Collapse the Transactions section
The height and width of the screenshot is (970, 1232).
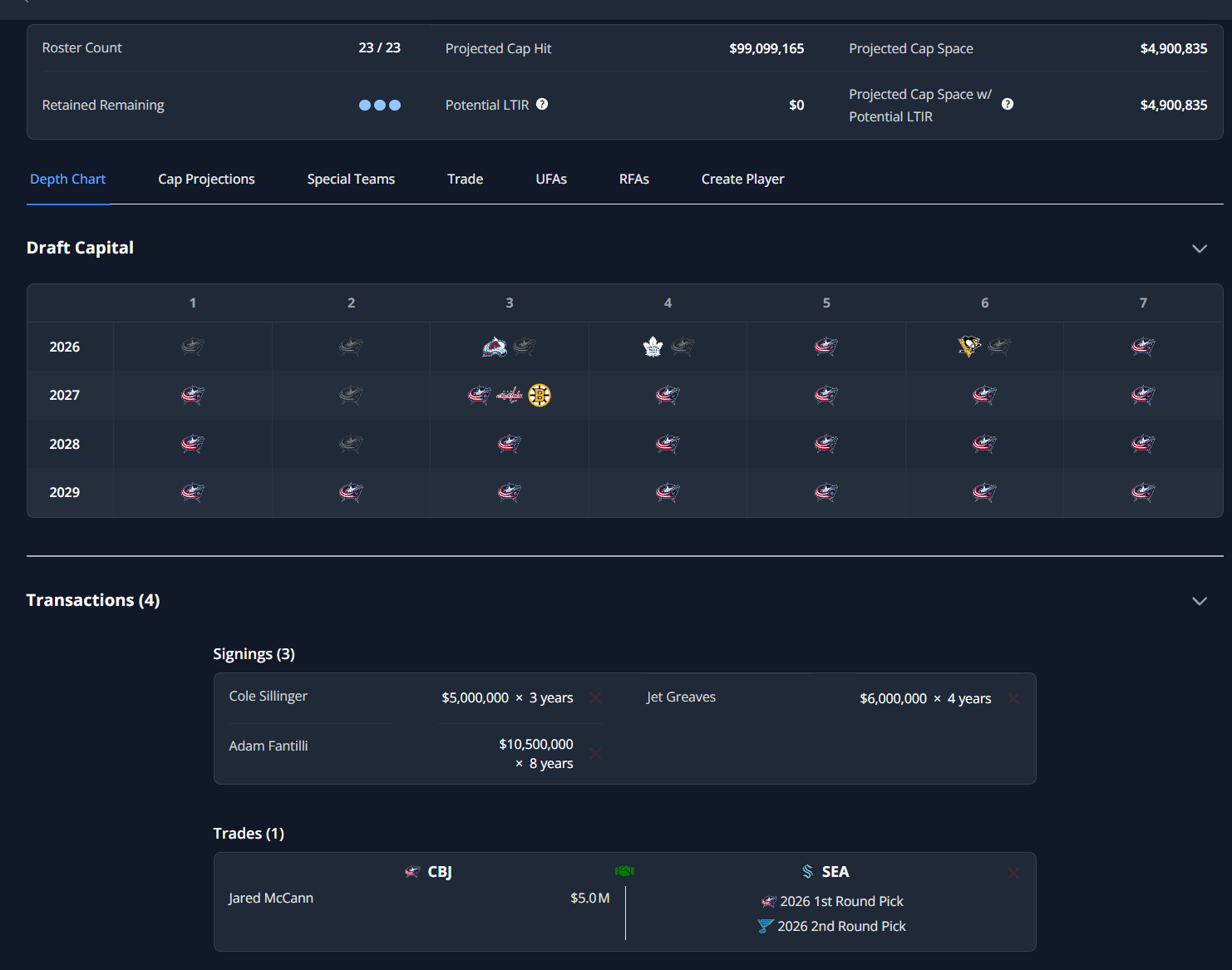click(x=1200, y=601)
